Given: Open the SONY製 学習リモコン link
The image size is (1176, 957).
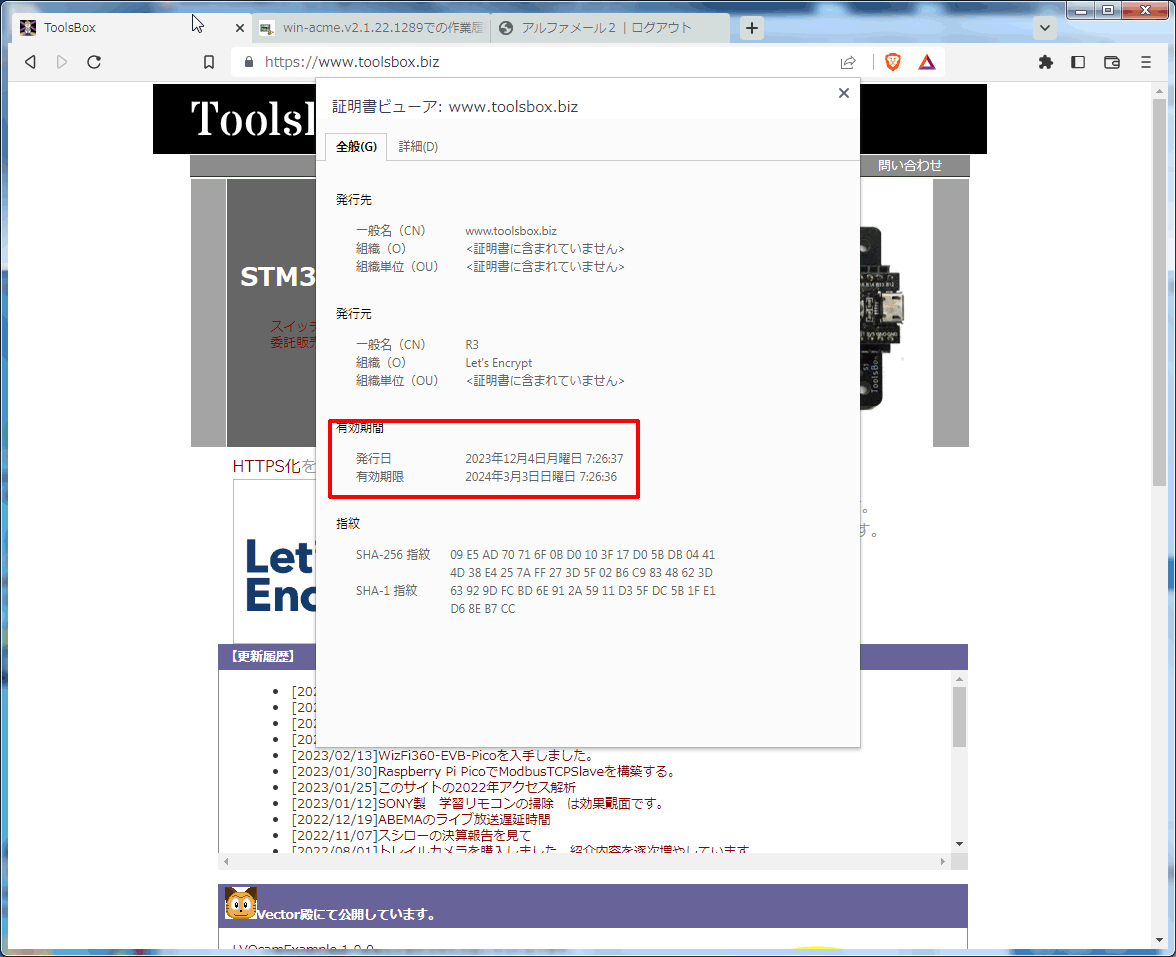Looking at the screenshot, I should coord(521,804).
